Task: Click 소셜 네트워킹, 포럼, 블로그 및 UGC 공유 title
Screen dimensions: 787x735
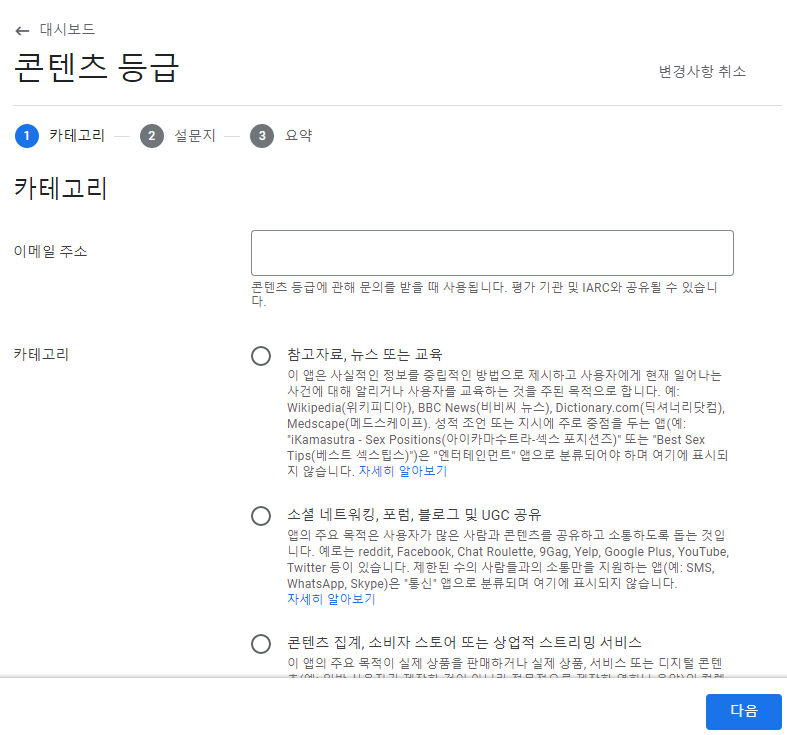Action: 414,515
